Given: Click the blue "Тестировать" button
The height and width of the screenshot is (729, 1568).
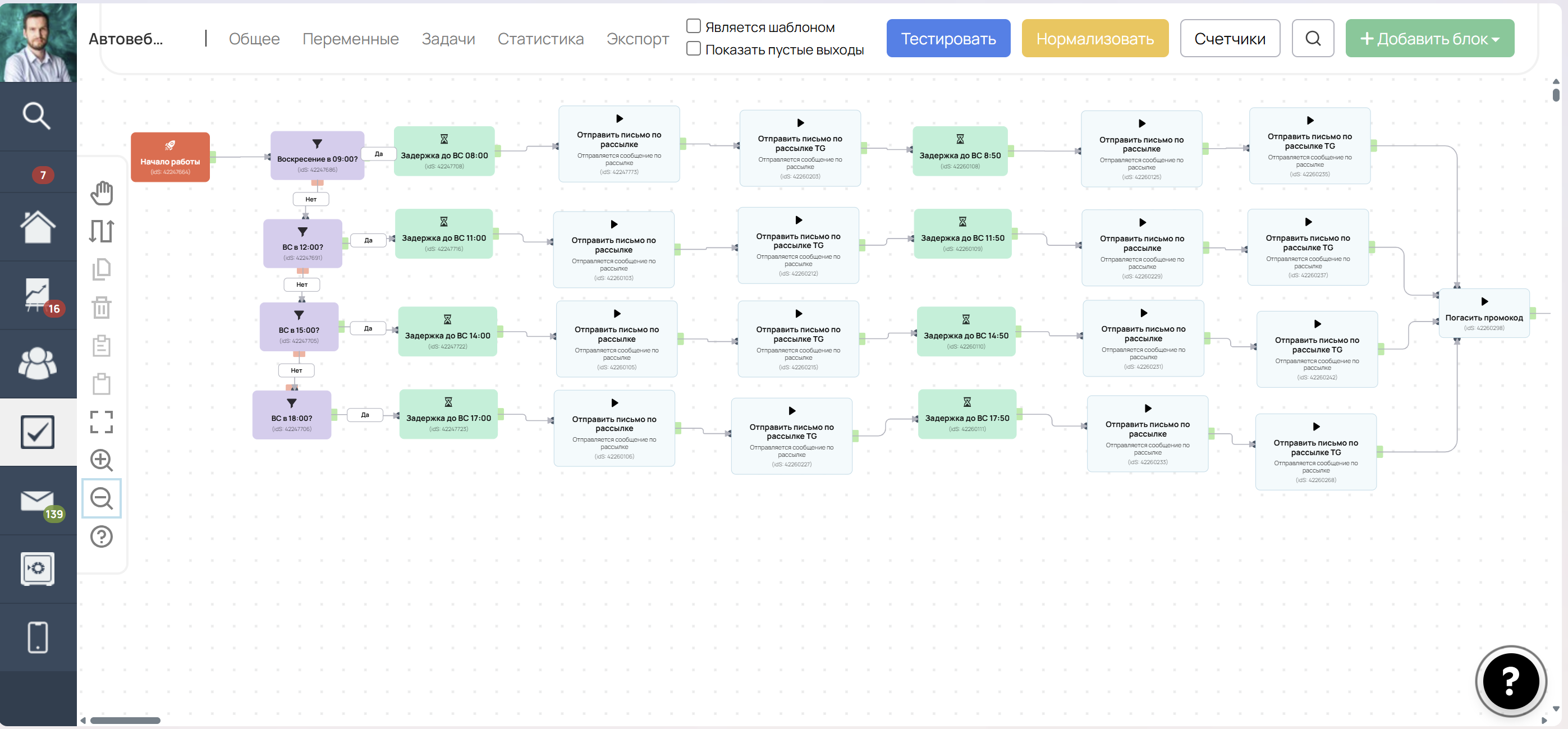Looking at the screenshot, I should point(948,38).
